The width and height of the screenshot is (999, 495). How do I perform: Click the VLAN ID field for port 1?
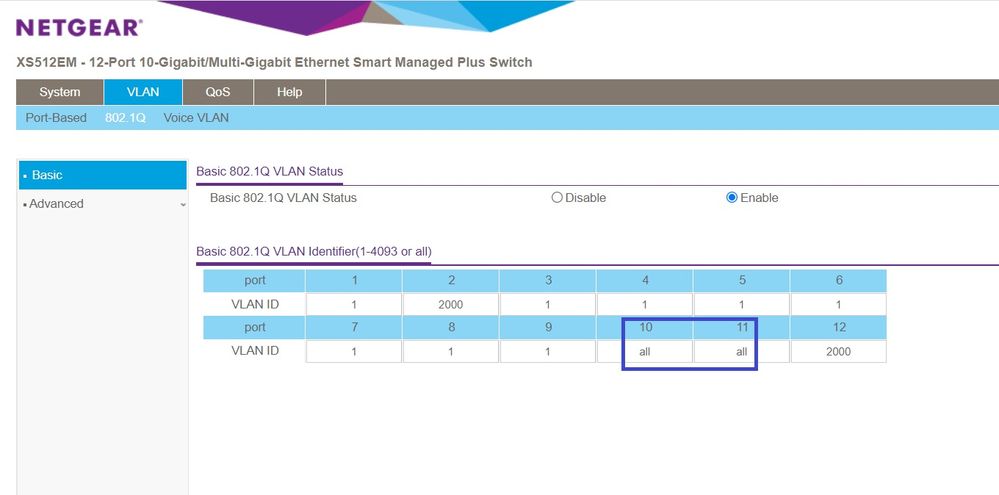click(354, 304)
